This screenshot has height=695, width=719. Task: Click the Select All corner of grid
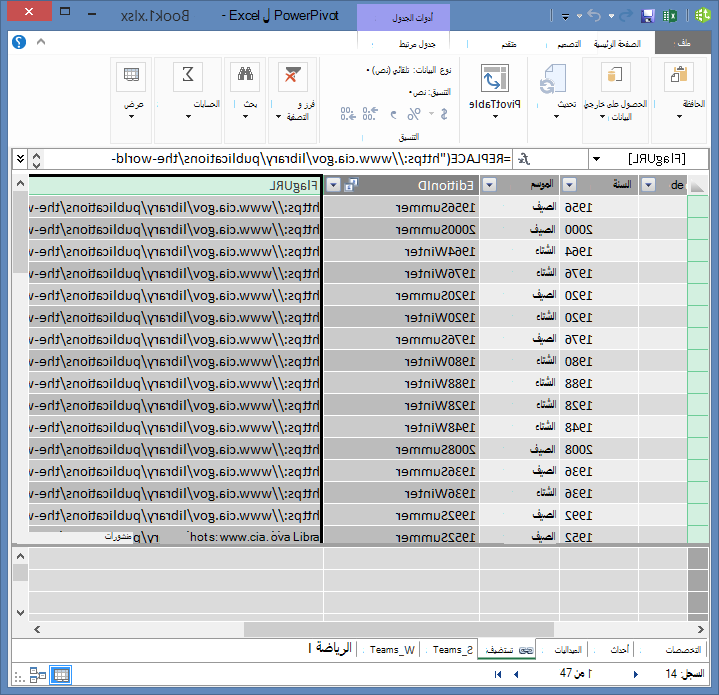(x=697, y=185)
